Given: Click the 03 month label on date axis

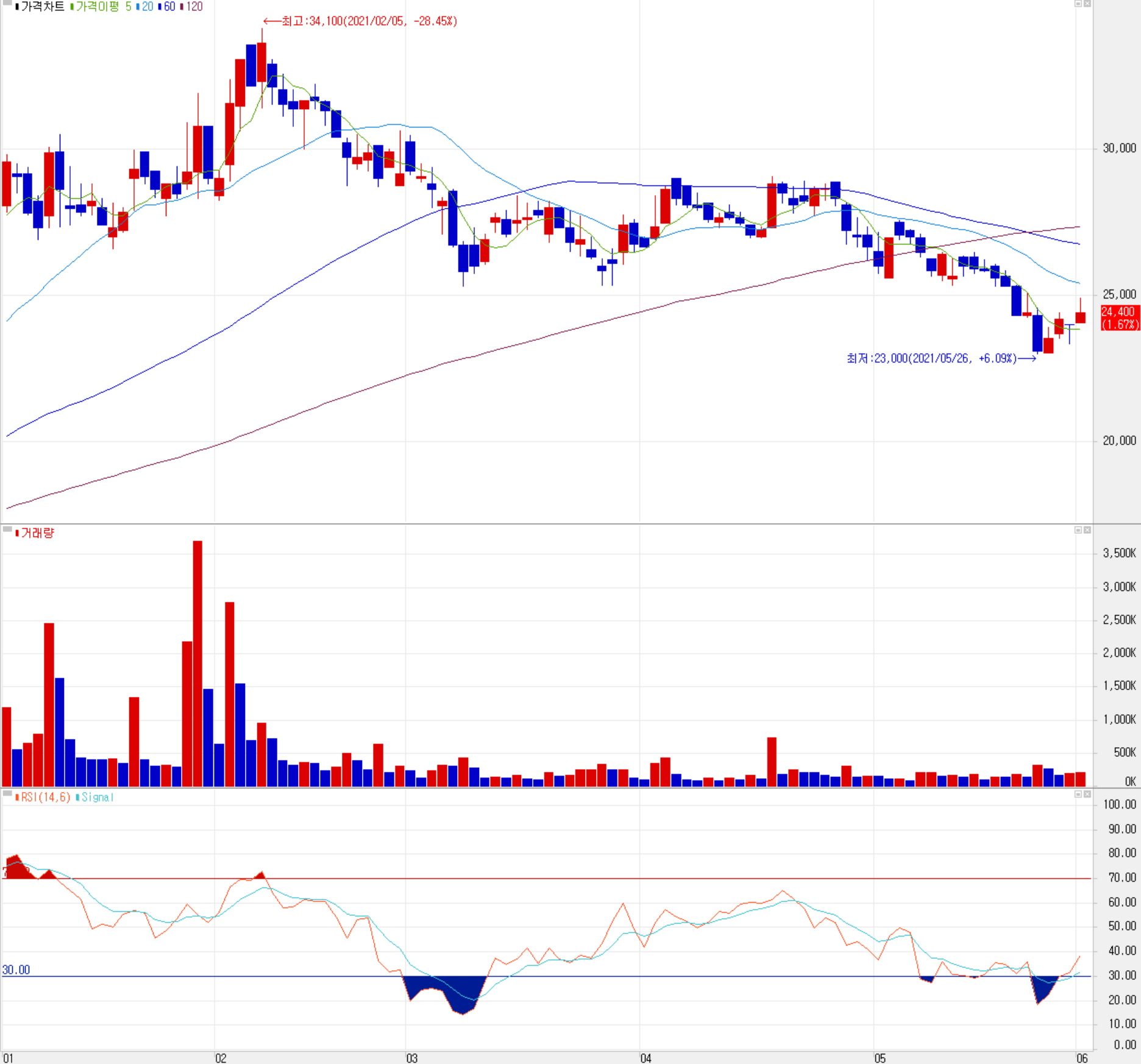Looking at the screenshot, I should (x=412, y=1058).
